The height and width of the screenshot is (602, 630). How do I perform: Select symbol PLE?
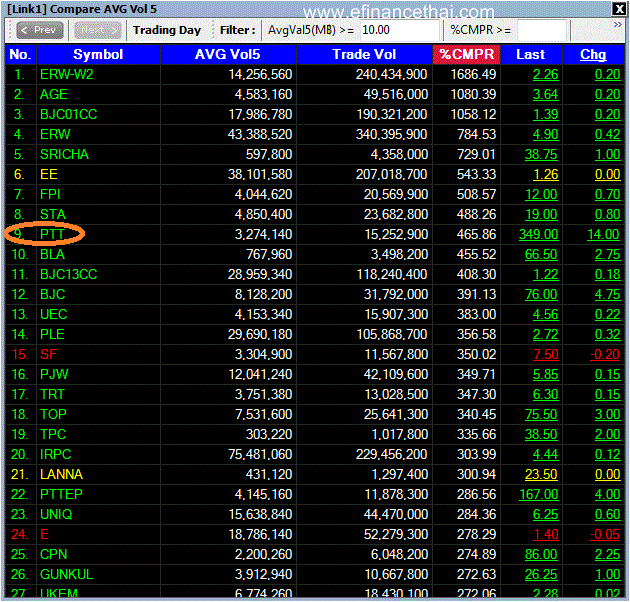pyautogui.click(x=52, y=334)
